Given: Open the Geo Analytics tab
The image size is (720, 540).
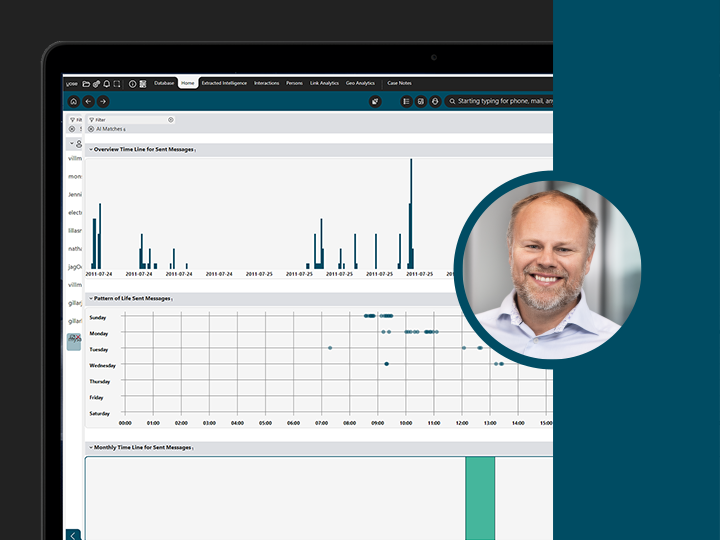Looking at the screenshot, I should [x=360, y=83].
